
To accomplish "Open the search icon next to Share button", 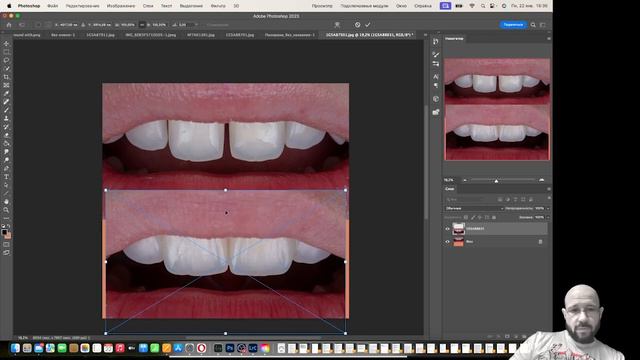I will point(533,25).
